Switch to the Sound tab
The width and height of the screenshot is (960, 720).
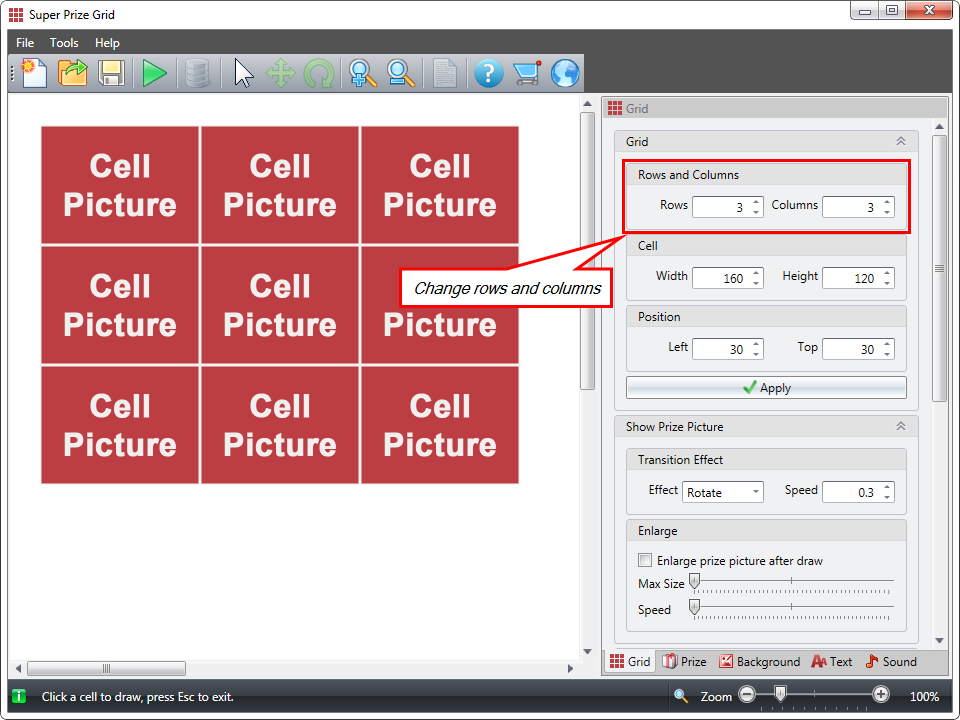(891, 661)
